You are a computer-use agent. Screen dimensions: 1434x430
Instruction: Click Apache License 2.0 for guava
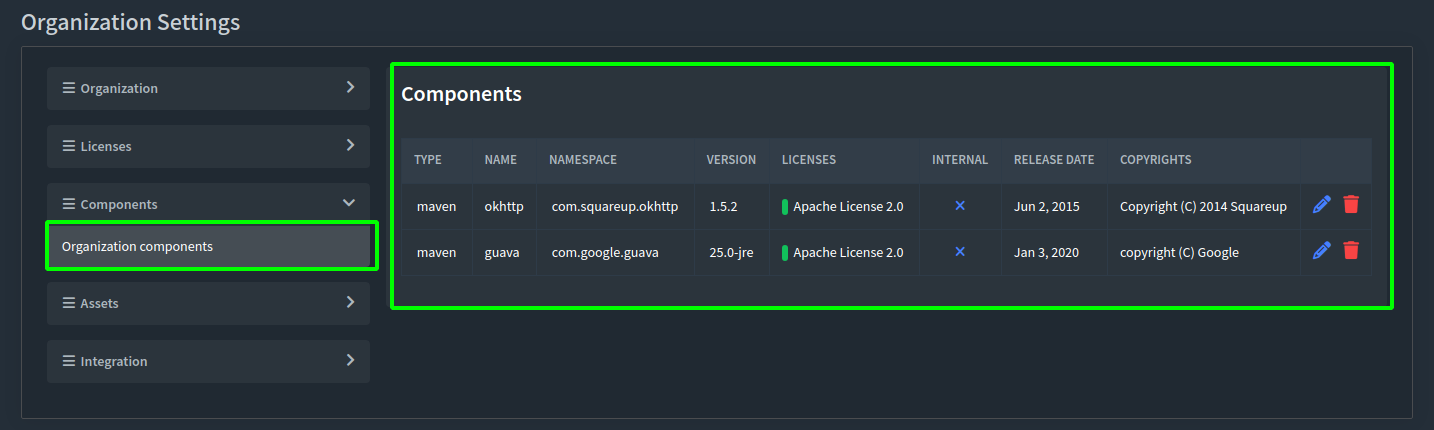tap(848, 253)
